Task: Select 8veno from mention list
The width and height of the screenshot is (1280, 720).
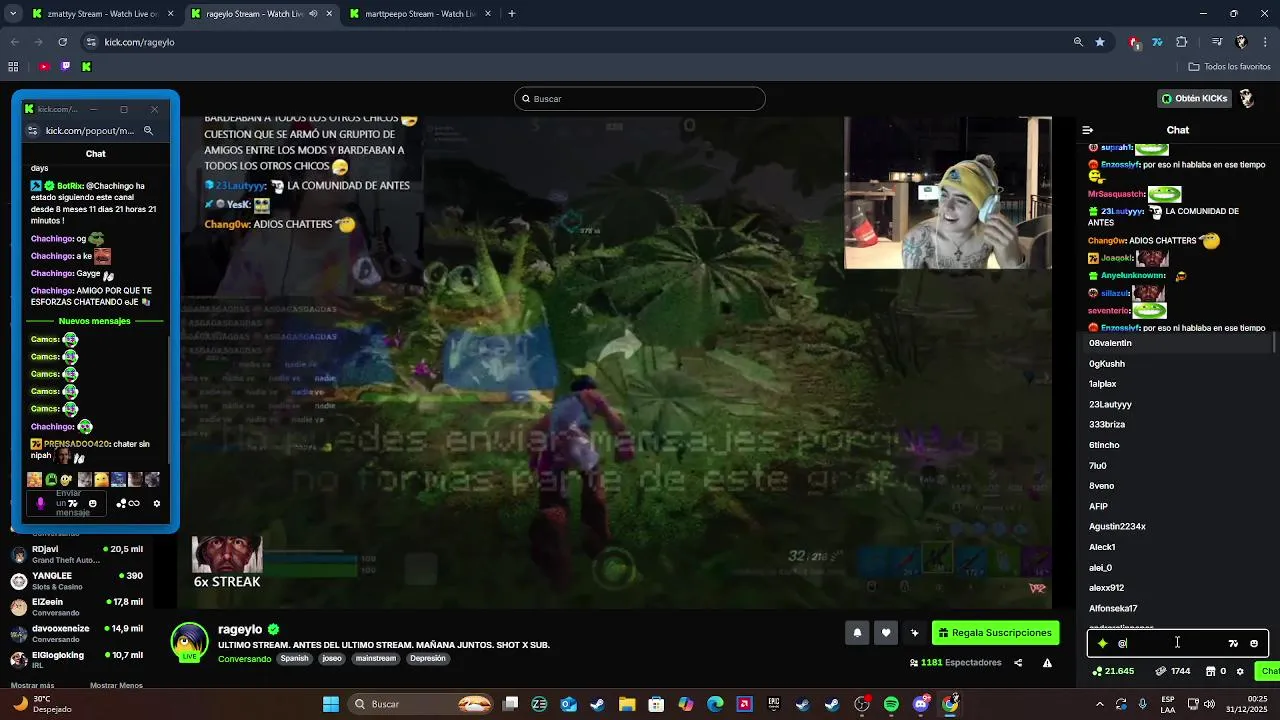Action: [1176, 486]
